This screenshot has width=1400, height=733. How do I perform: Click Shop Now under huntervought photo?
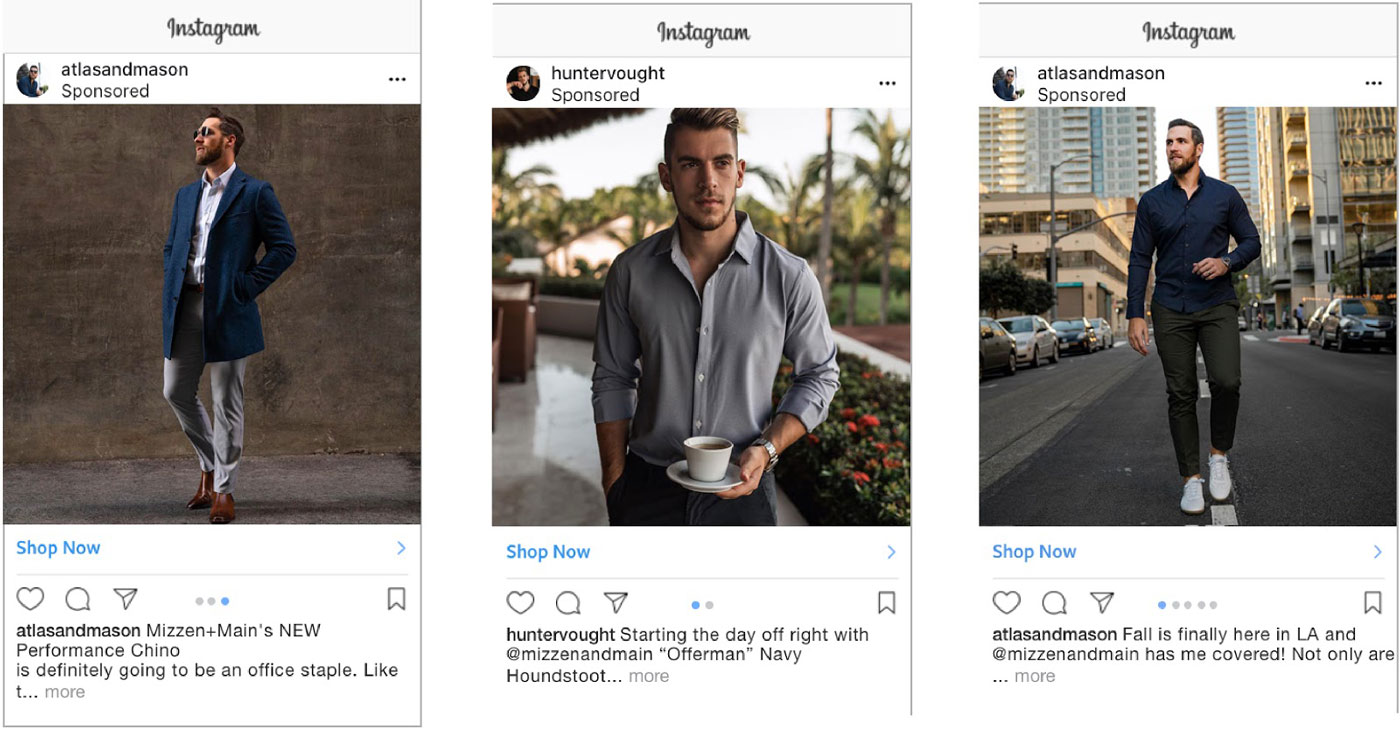[548, 552]
